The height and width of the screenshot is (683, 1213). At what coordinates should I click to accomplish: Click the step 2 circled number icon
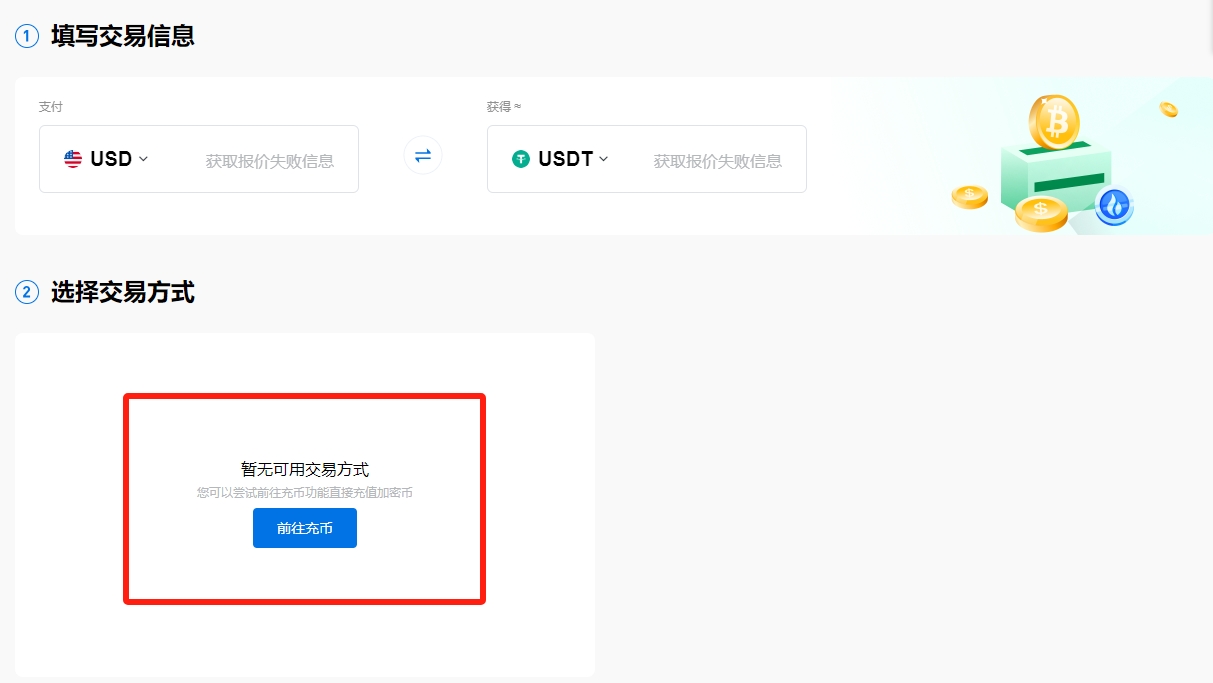[26, 293]
